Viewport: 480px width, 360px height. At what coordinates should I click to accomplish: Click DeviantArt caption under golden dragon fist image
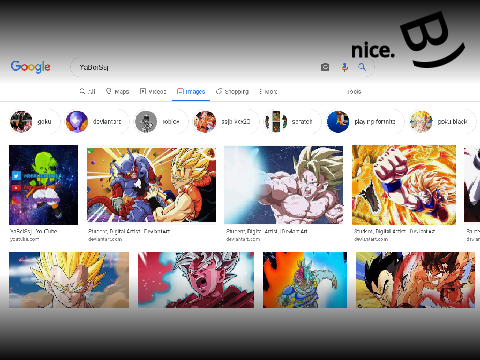coord(394,231)
